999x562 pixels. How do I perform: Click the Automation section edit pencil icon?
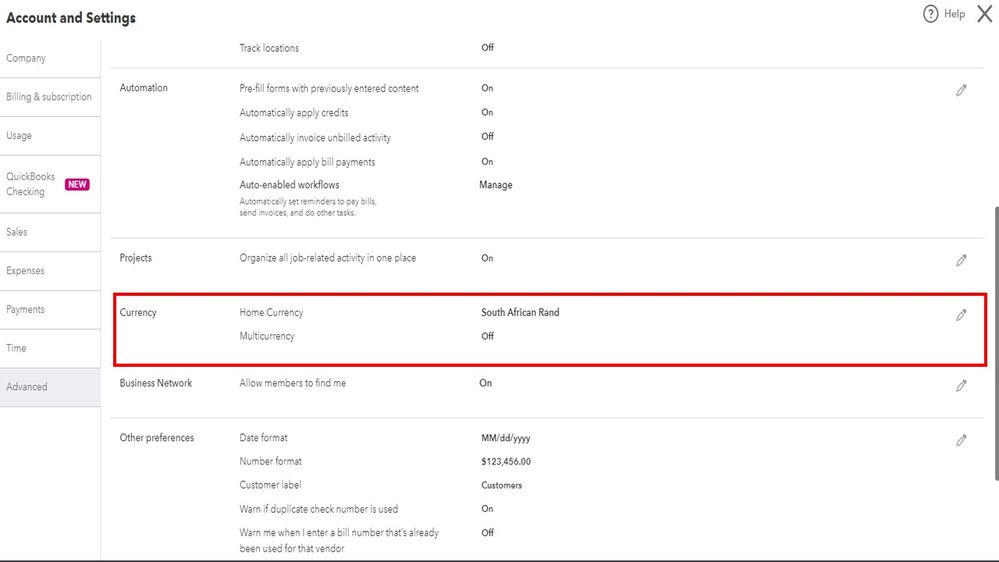tap(961, 90)
